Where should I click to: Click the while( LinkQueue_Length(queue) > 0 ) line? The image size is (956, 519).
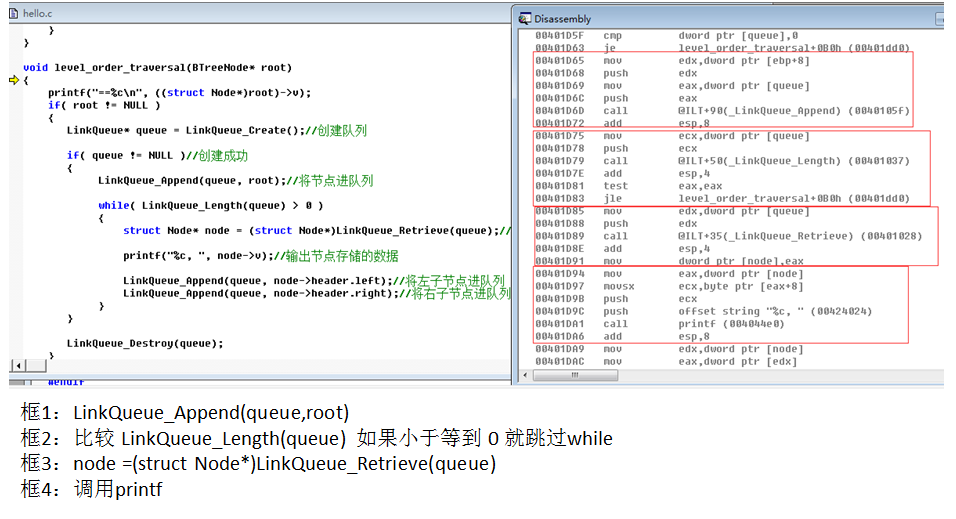tap(211, 206)
